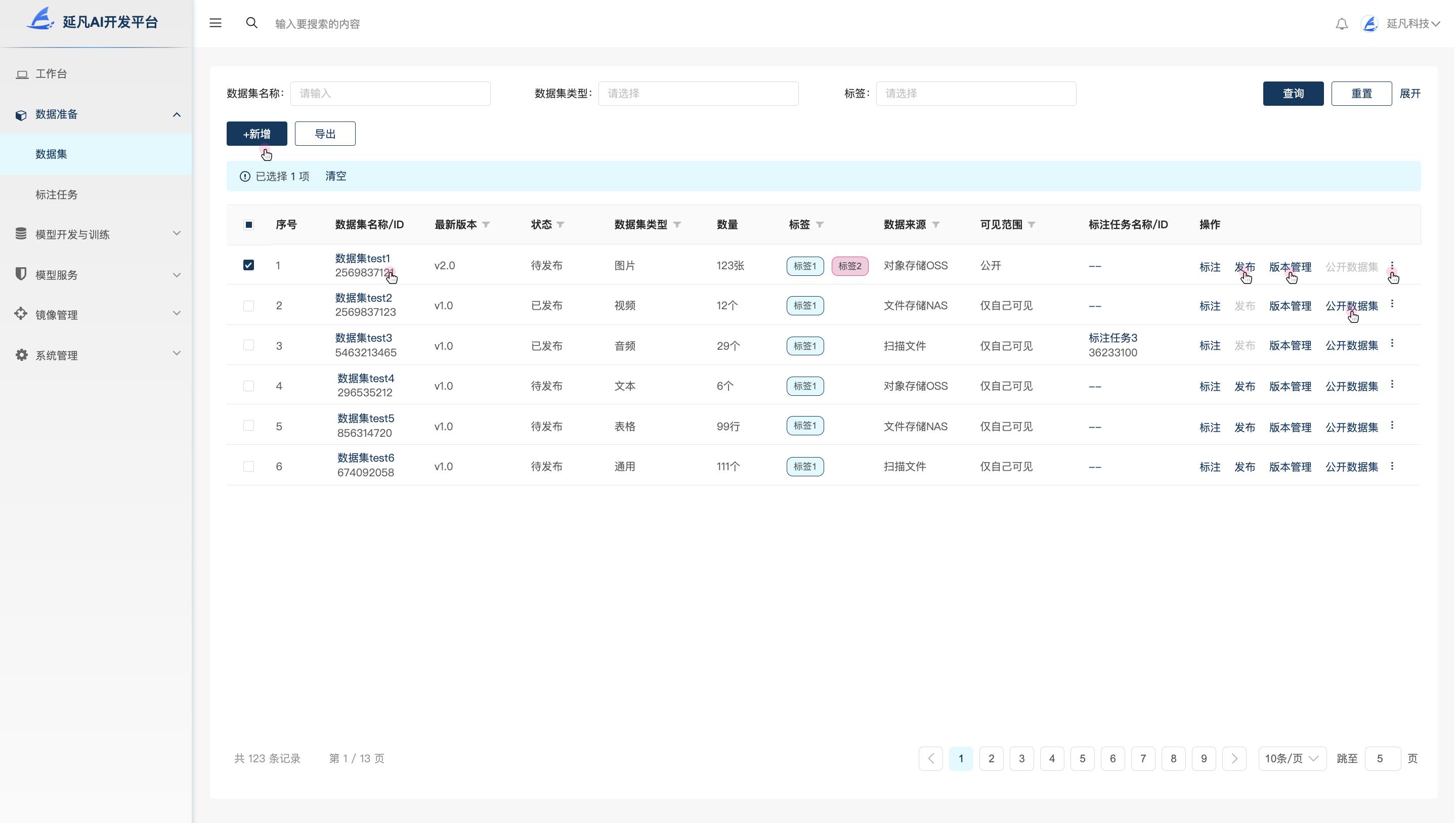Check the select-all checkbox in table header

coord(249,225)
